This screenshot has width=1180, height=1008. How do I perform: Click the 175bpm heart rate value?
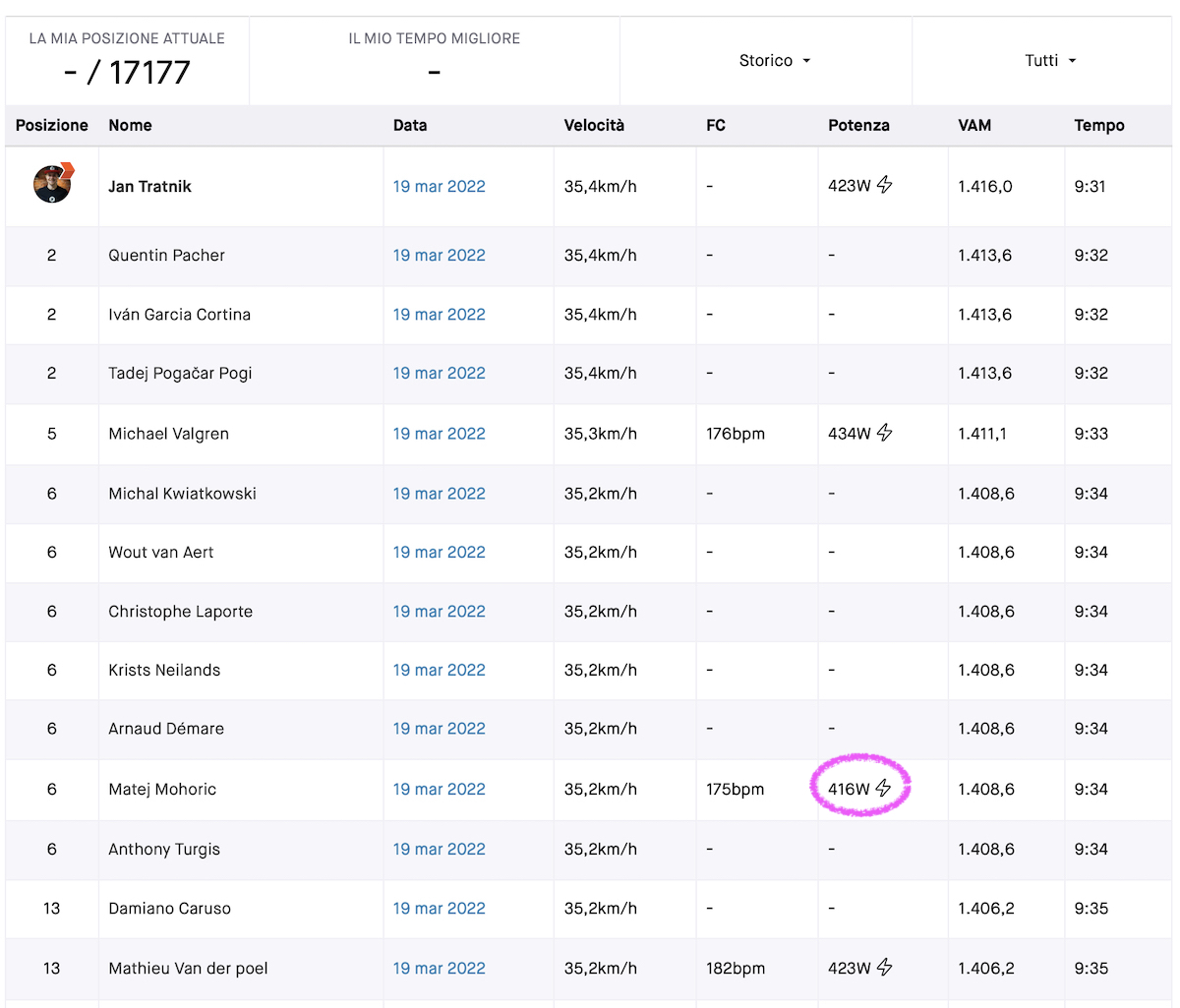[x=735, y=790]
